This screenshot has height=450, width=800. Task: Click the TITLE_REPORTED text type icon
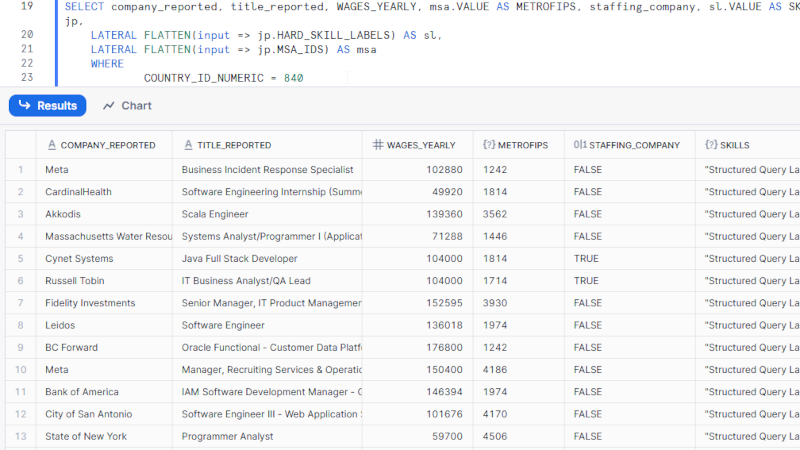[188, 145]
